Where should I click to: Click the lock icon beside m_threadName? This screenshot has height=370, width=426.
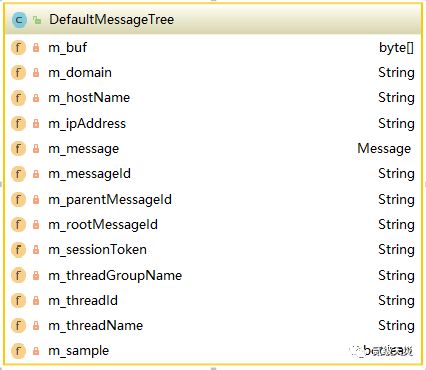point(36,326)
